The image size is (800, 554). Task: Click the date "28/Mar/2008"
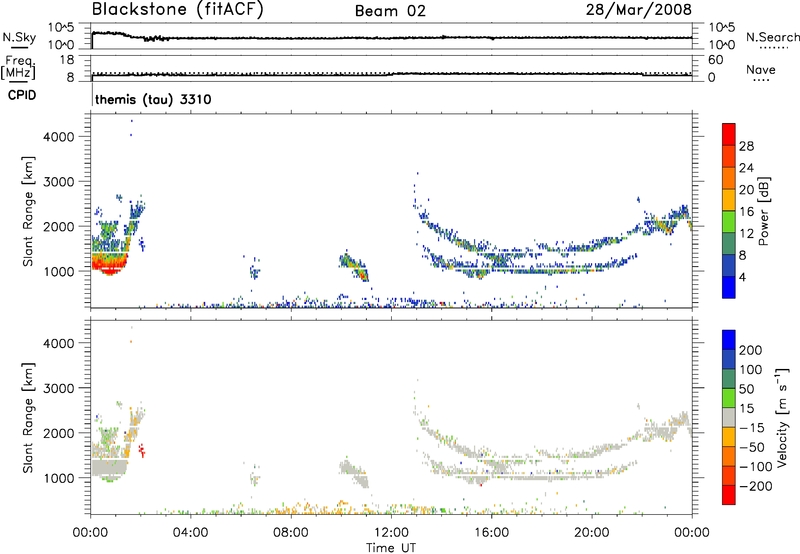point(638,9)
